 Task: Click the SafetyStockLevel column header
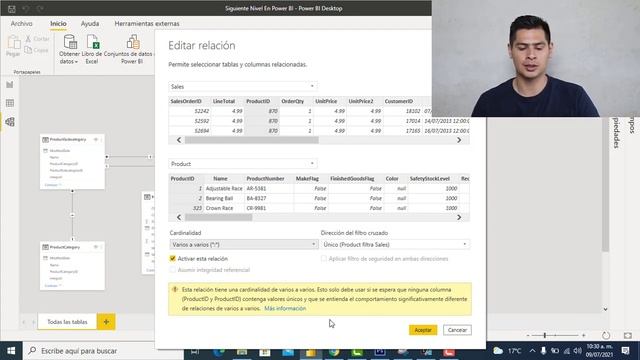pos(433,178)
